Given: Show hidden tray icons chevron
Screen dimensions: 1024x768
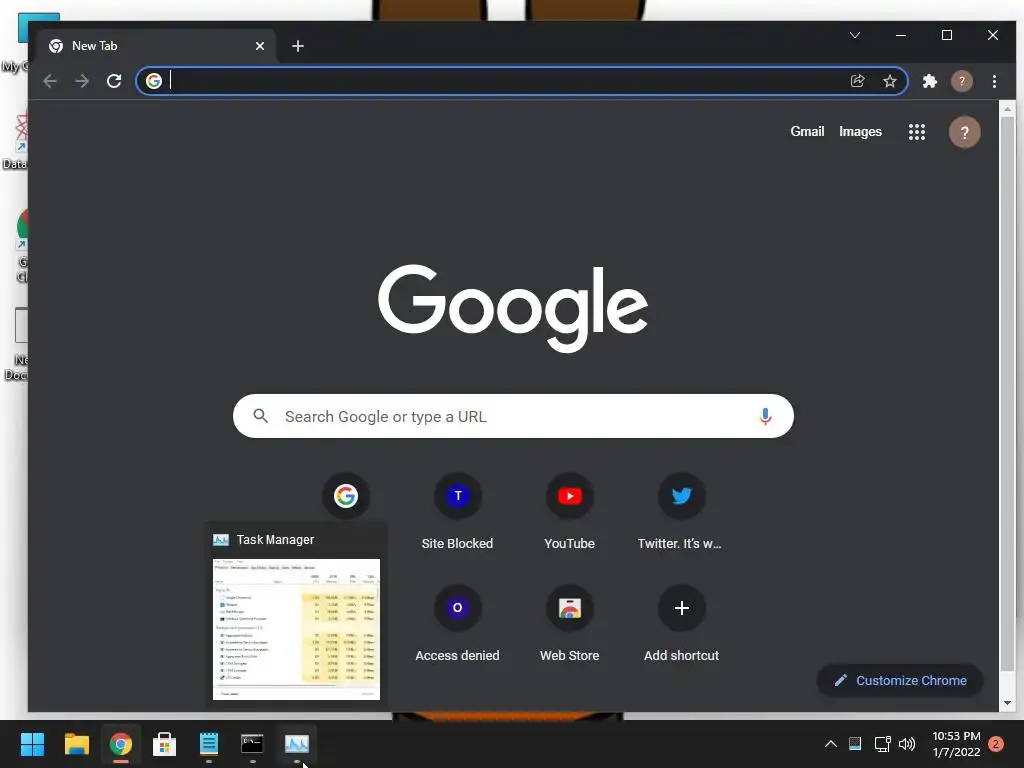Looking at the screenshot, I should click(x=831, y=744).
